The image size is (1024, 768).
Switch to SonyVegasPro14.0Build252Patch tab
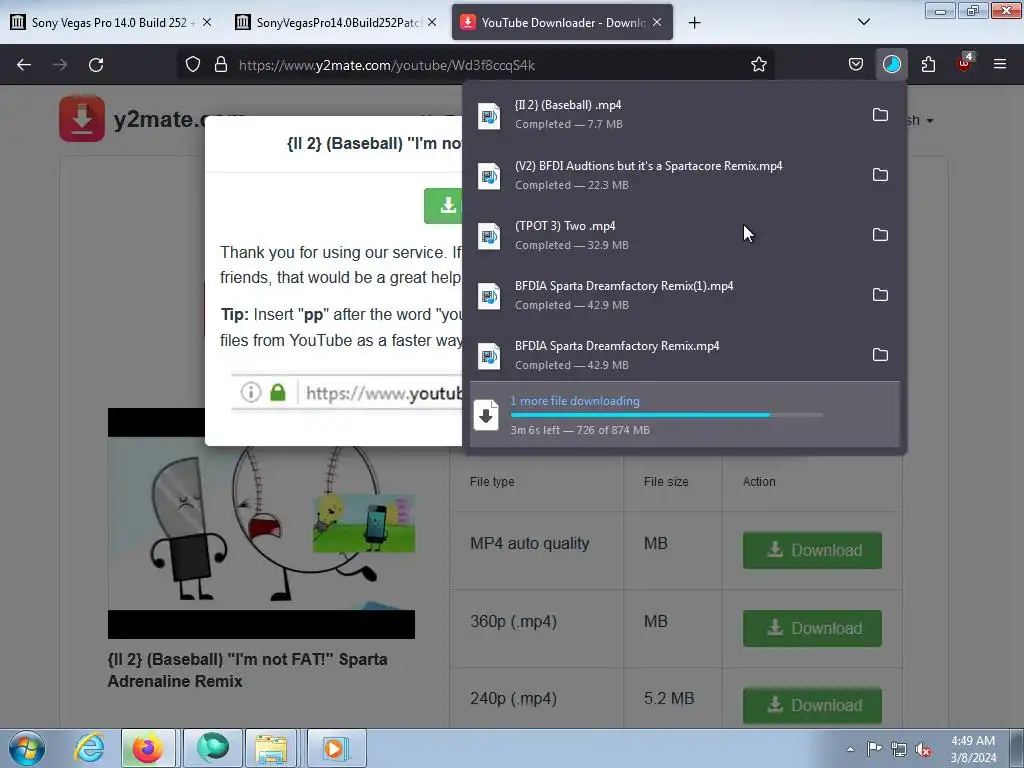[x=336, y=22]
